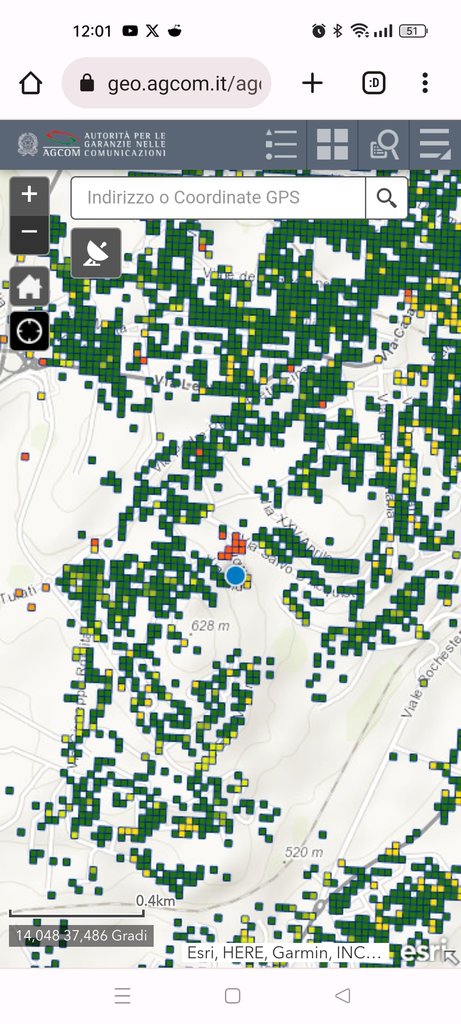The image size is (461, 1024).
Task: Expand the Esri attribution text
Action: coord(285,952)
